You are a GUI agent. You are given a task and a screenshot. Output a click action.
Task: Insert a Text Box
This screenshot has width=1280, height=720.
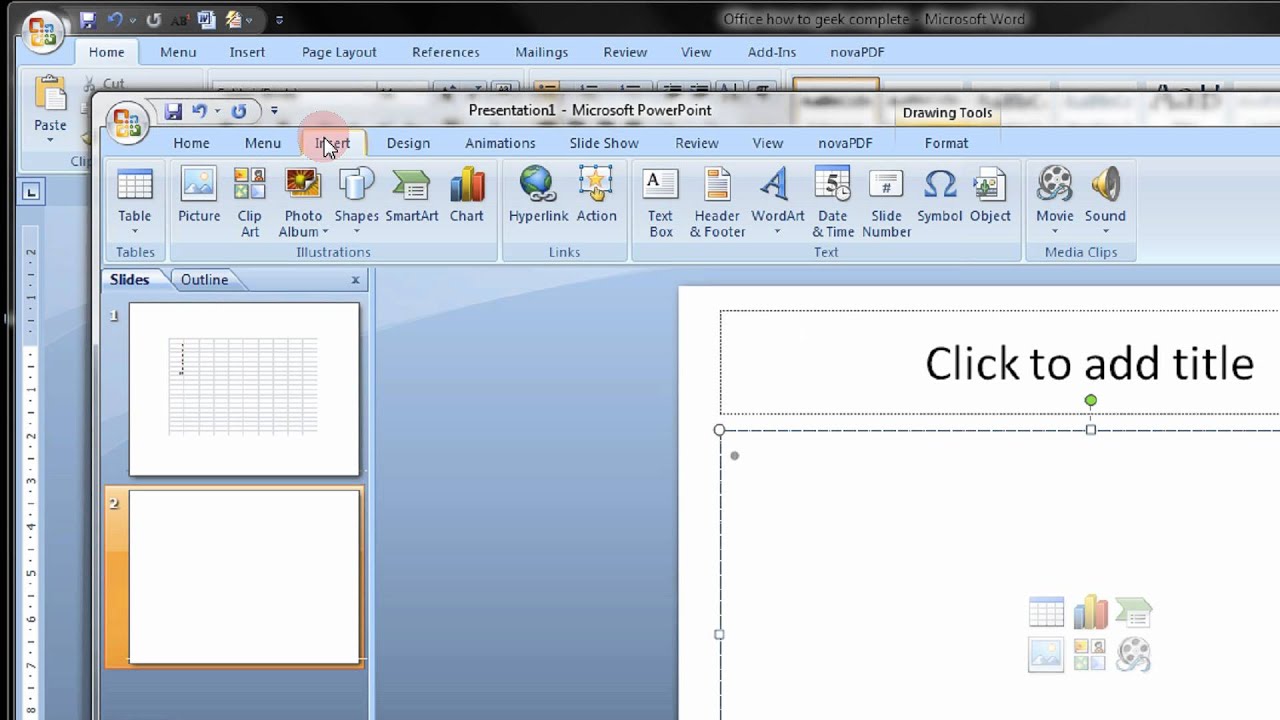click(x=660, y=203)
